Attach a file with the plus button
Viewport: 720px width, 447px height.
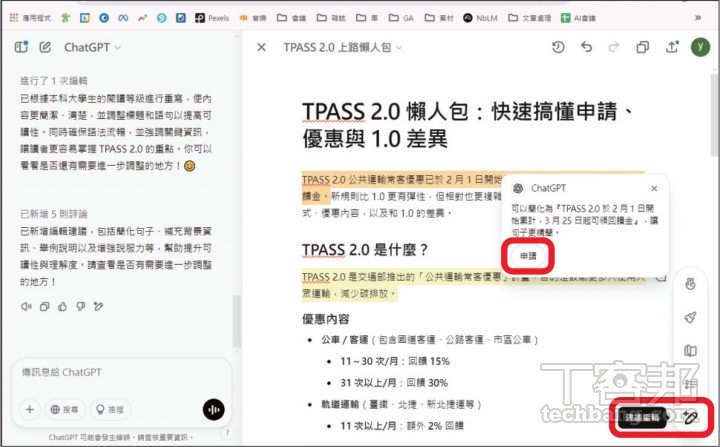(30, 409)
